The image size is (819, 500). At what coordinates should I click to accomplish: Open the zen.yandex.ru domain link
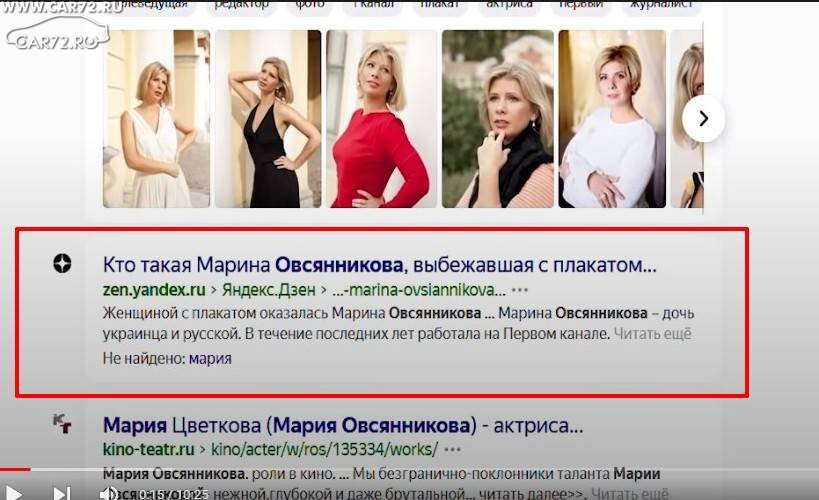tap(154, 290)
